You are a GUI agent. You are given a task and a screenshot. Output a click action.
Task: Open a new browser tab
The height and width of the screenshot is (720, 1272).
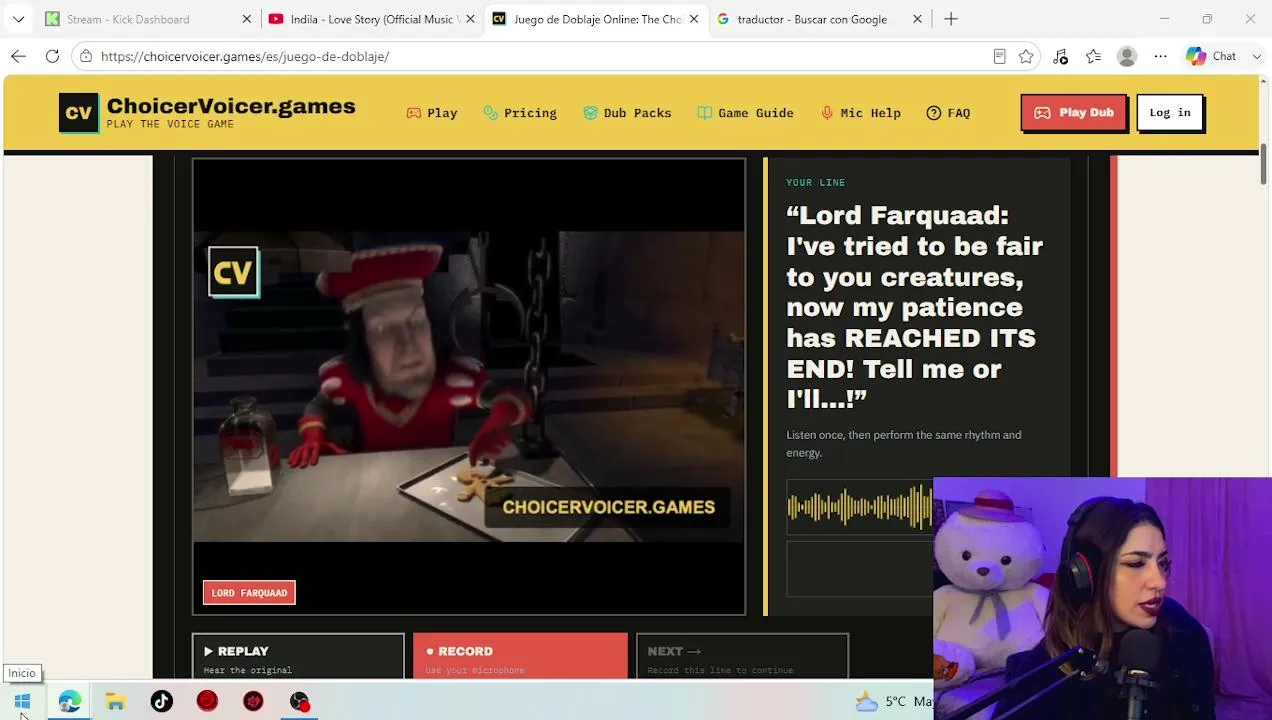(951, 19)
